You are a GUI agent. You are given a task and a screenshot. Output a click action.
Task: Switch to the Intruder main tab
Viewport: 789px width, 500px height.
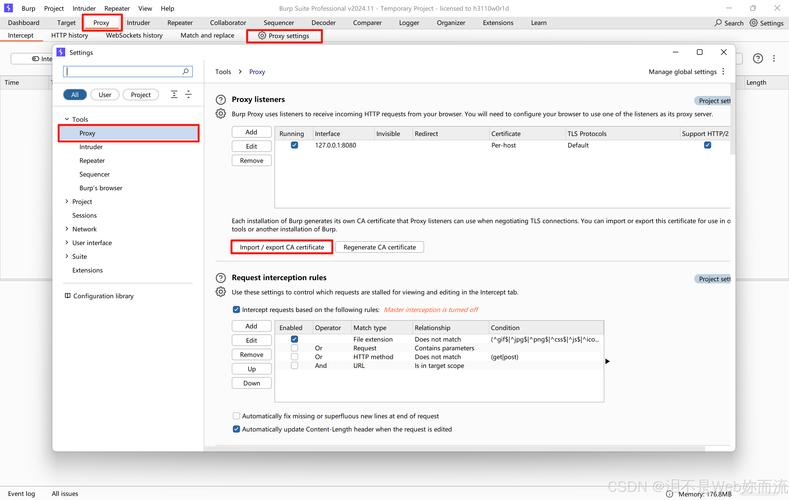pos(138,22)
